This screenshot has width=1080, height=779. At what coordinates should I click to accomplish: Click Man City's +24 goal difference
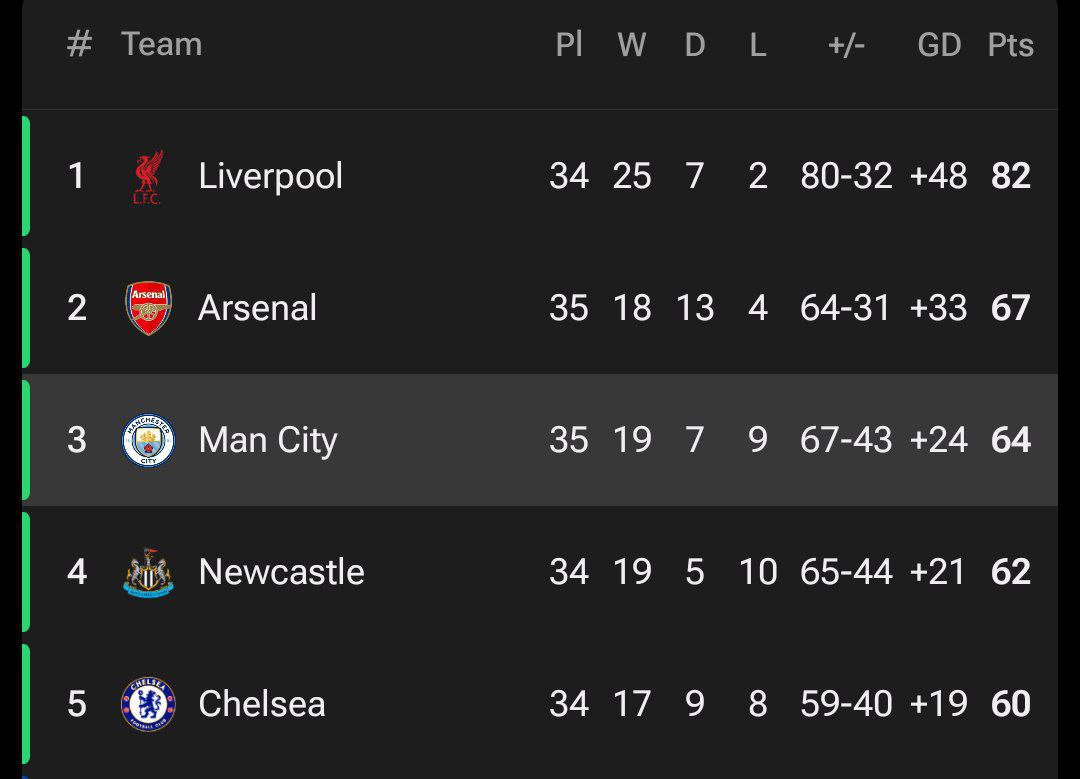(938, 440)
